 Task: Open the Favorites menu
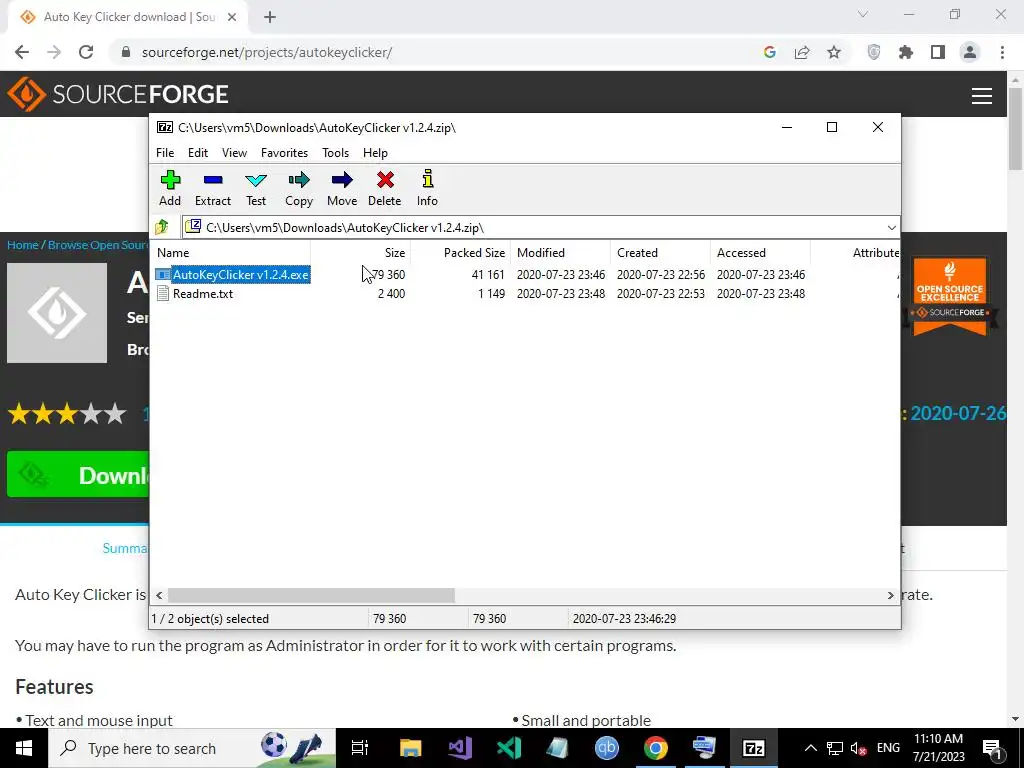[284, 153]
